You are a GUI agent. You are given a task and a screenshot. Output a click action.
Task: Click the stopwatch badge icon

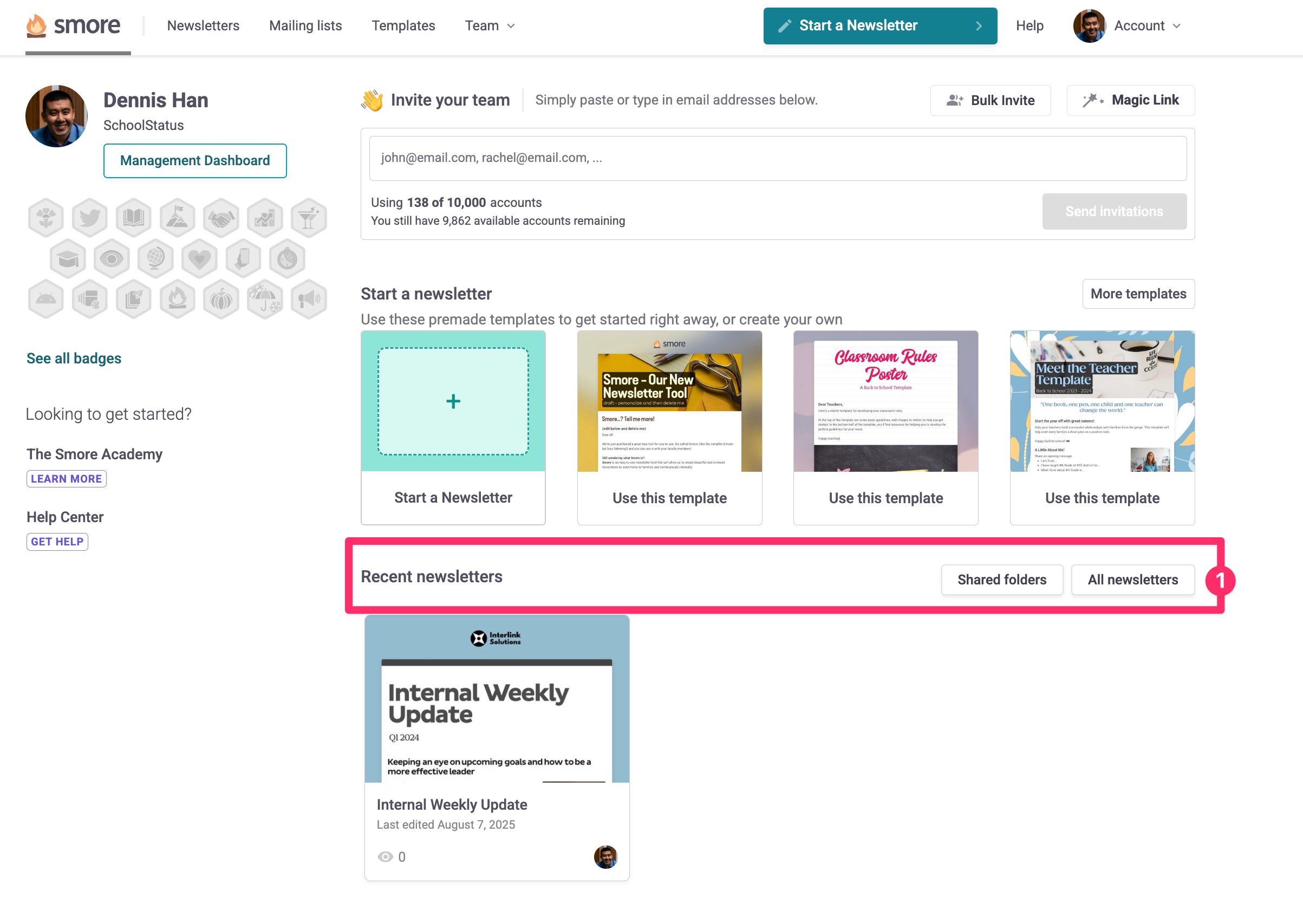pos(286,259)
